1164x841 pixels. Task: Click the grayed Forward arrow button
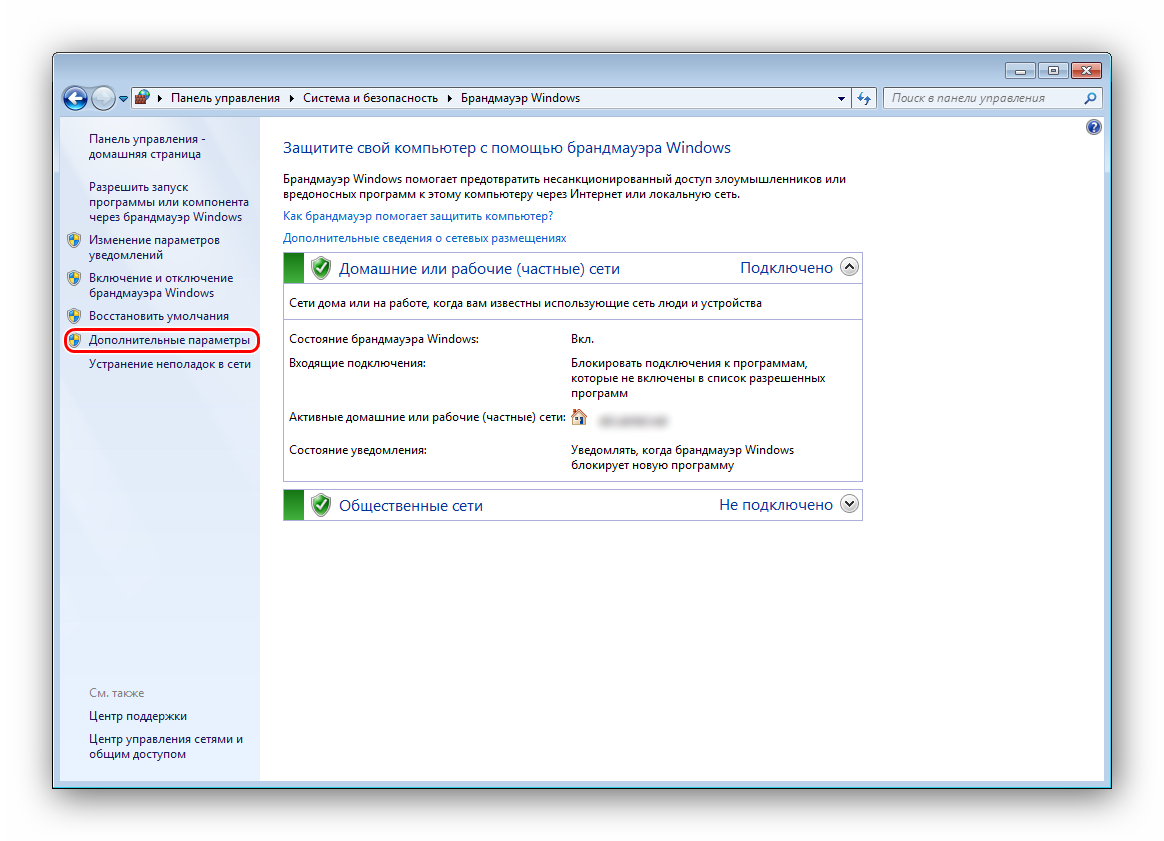click(103, 98)
